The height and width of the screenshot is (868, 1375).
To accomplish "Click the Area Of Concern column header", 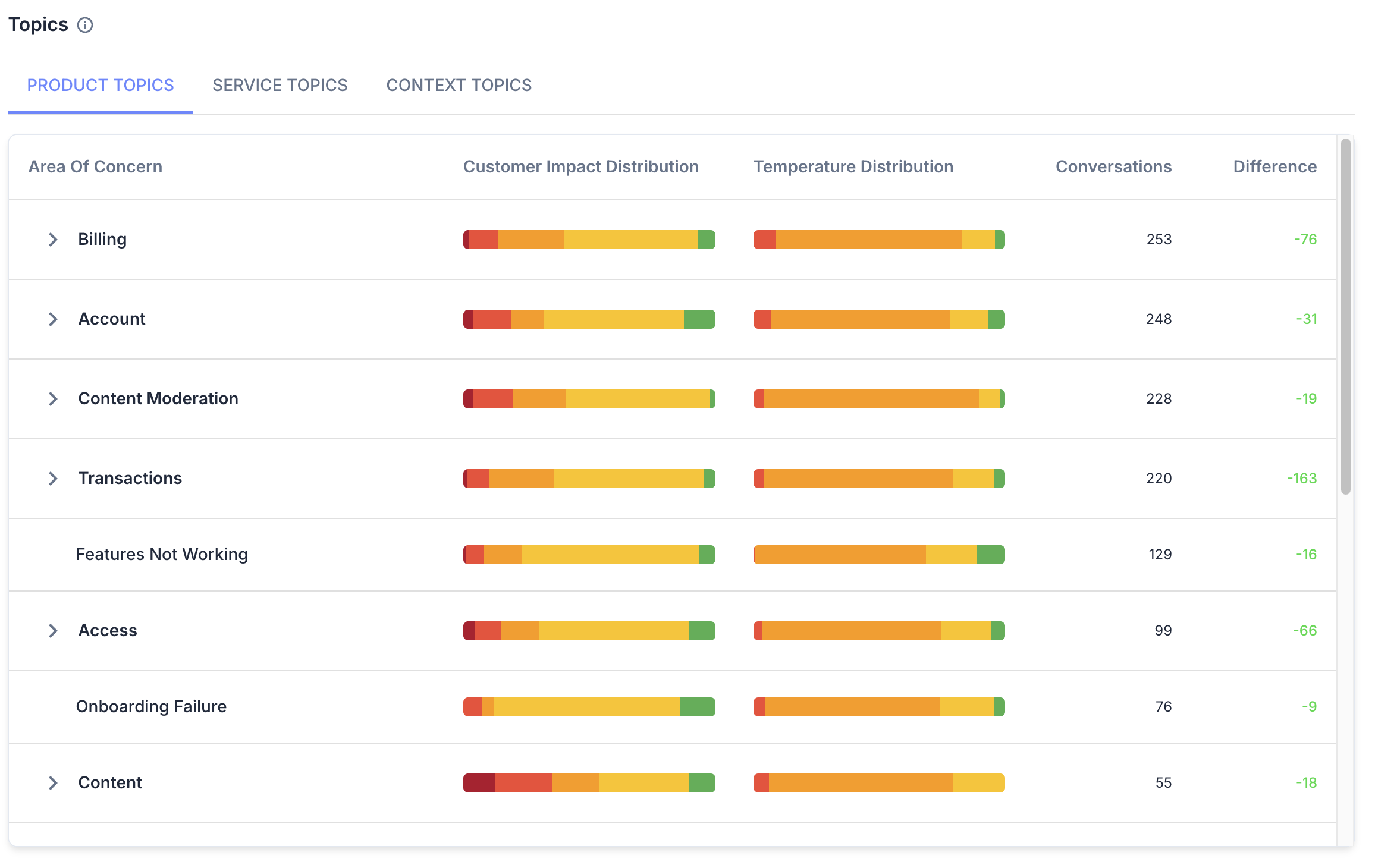I will (x=95, y=166).
